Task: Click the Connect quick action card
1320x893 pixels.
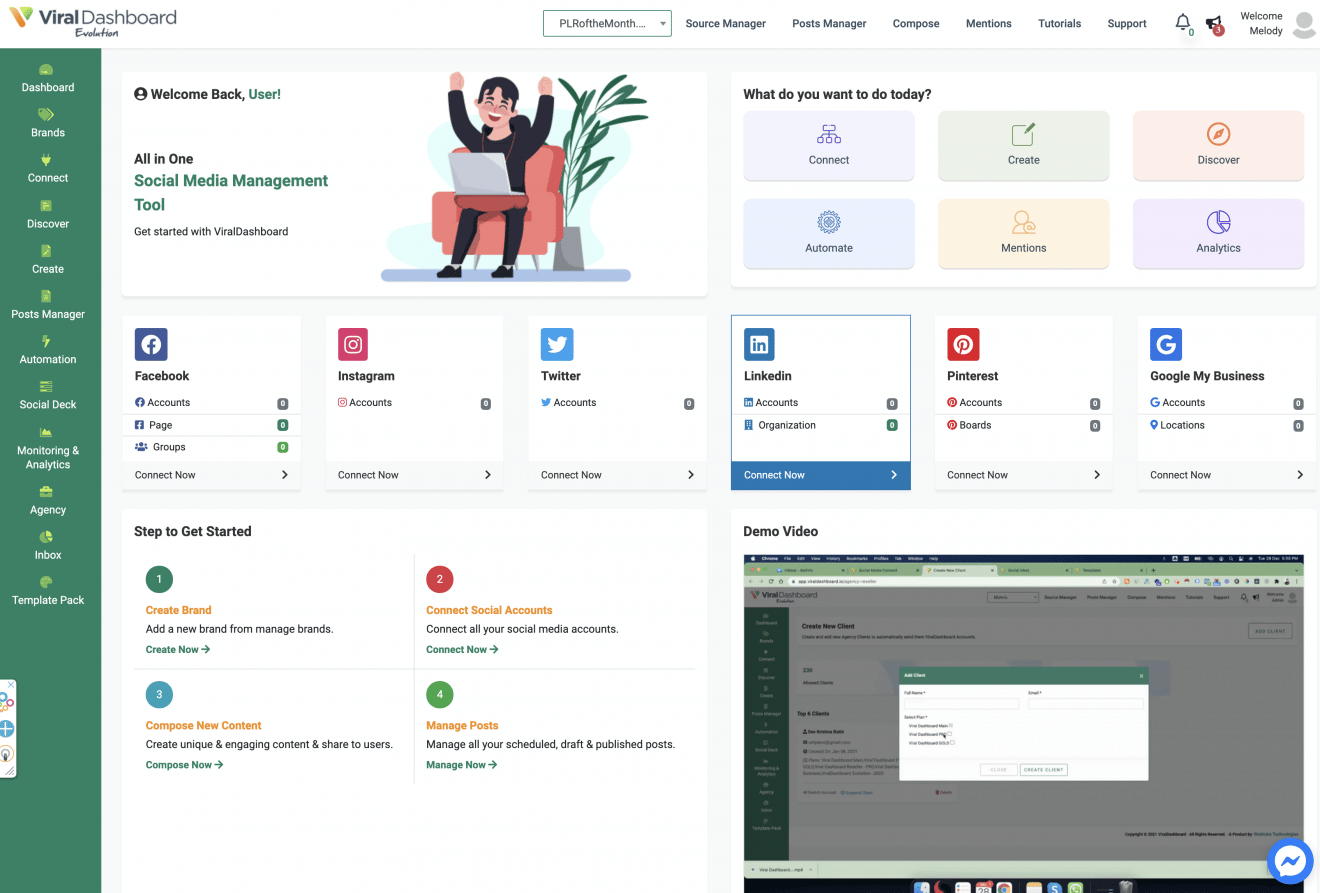Action: coord(829,145)
